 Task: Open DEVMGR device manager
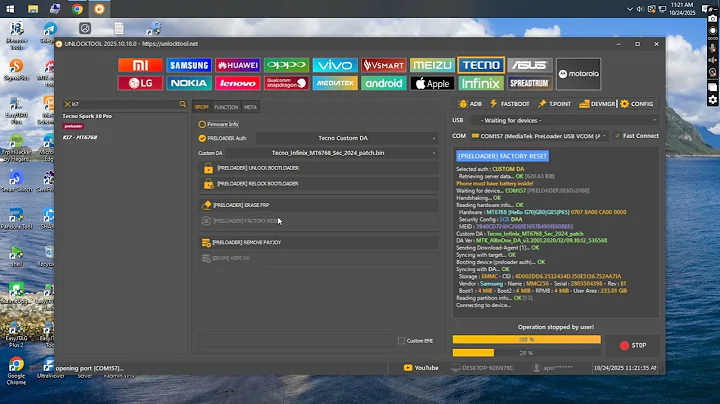point(597,104)
